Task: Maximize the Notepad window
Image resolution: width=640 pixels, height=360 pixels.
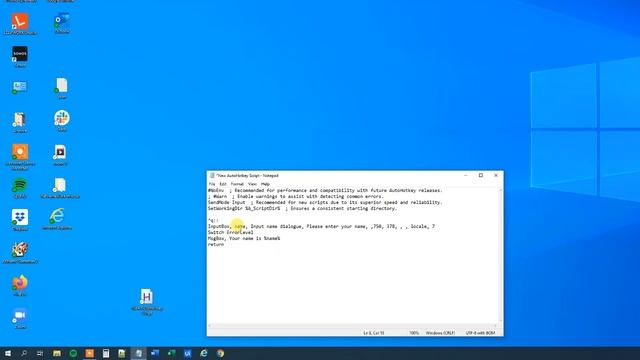Action: tap(481, 176)
